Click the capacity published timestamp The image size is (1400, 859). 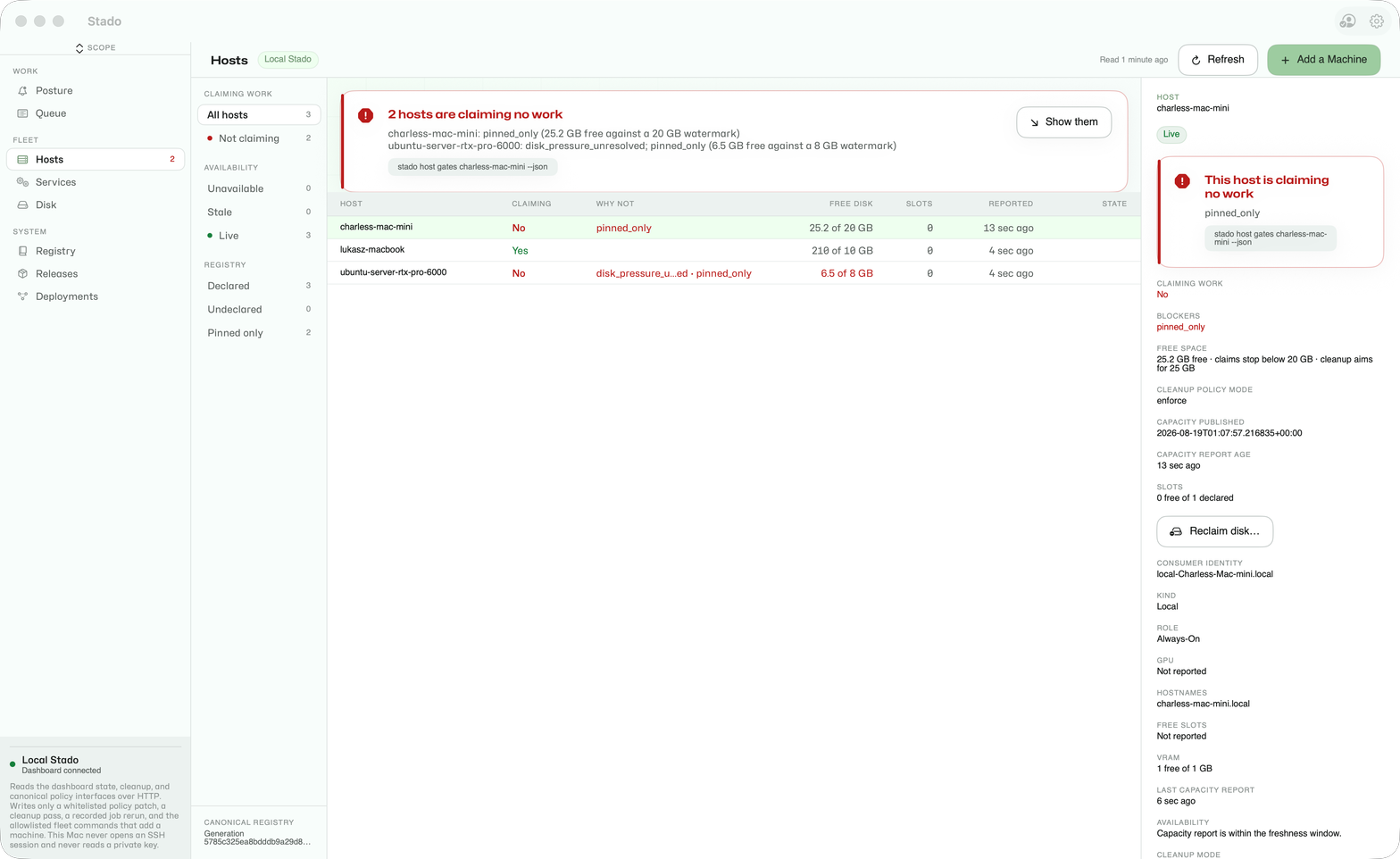(1229, 434)
